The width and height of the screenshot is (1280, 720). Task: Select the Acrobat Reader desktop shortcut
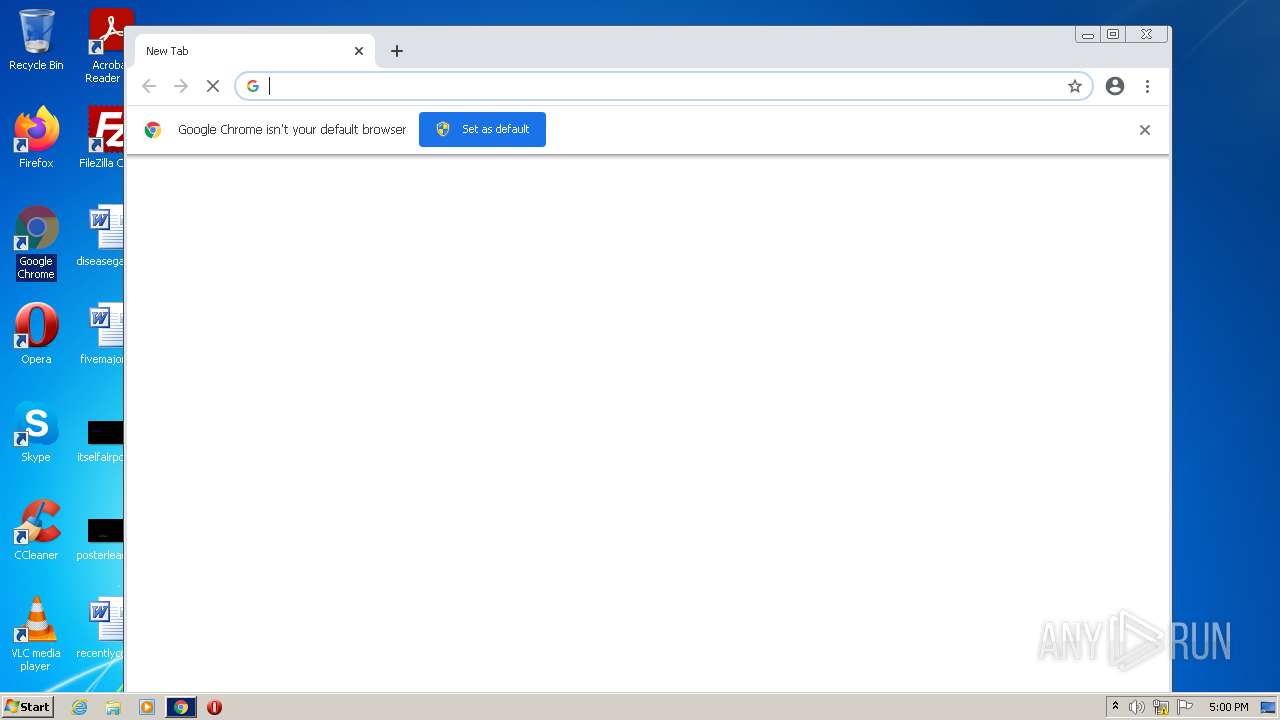(x=105, y=46)
